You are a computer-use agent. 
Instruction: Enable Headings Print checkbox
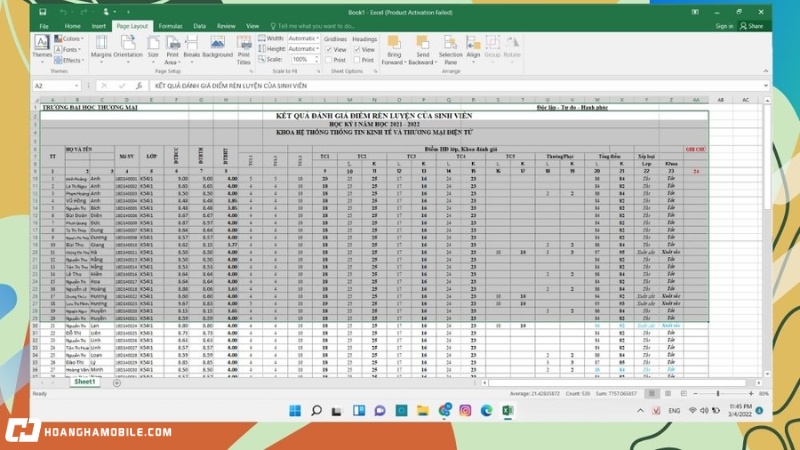point(357,60)
